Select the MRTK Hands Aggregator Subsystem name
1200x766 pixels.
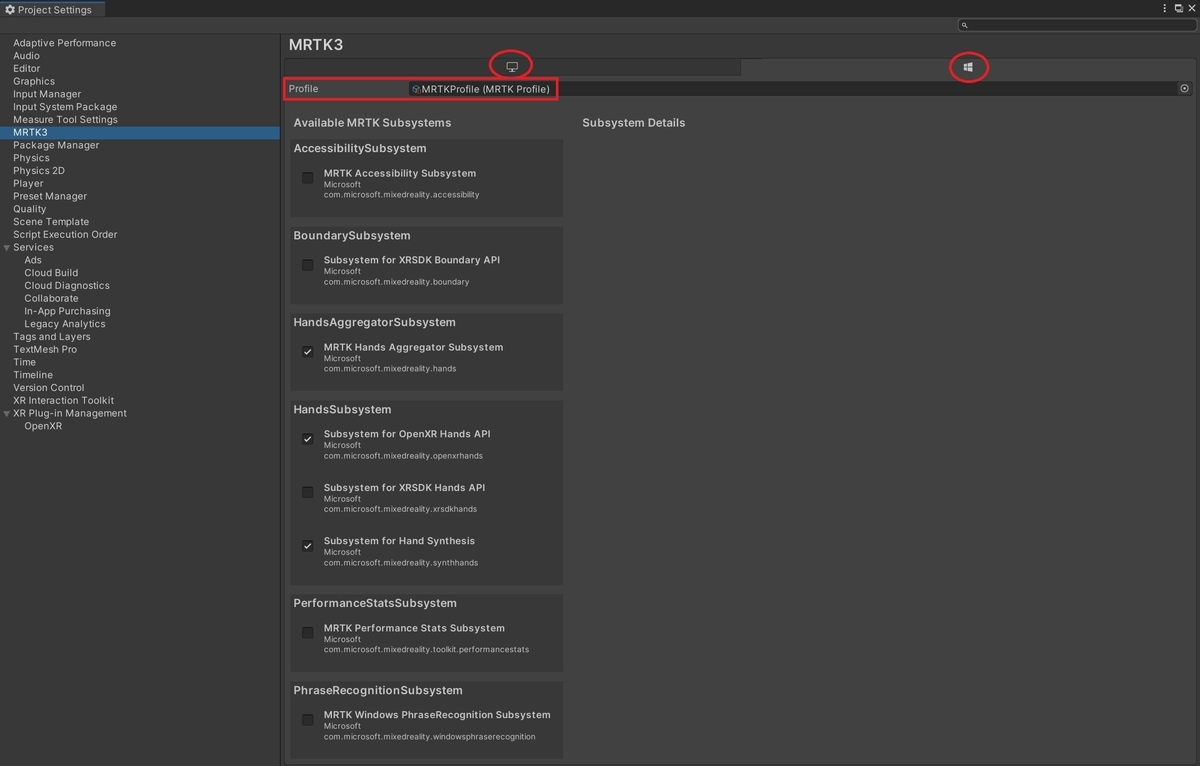pyautogui.click(x=413, y=347)
